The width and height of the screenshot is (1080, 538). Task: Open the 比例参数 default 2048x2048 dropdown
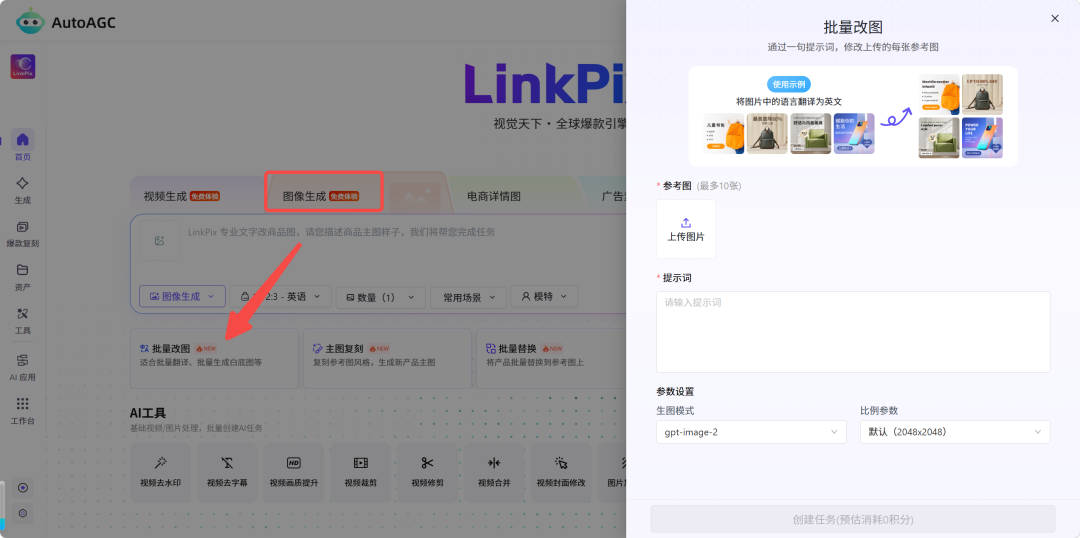[955, 432]
